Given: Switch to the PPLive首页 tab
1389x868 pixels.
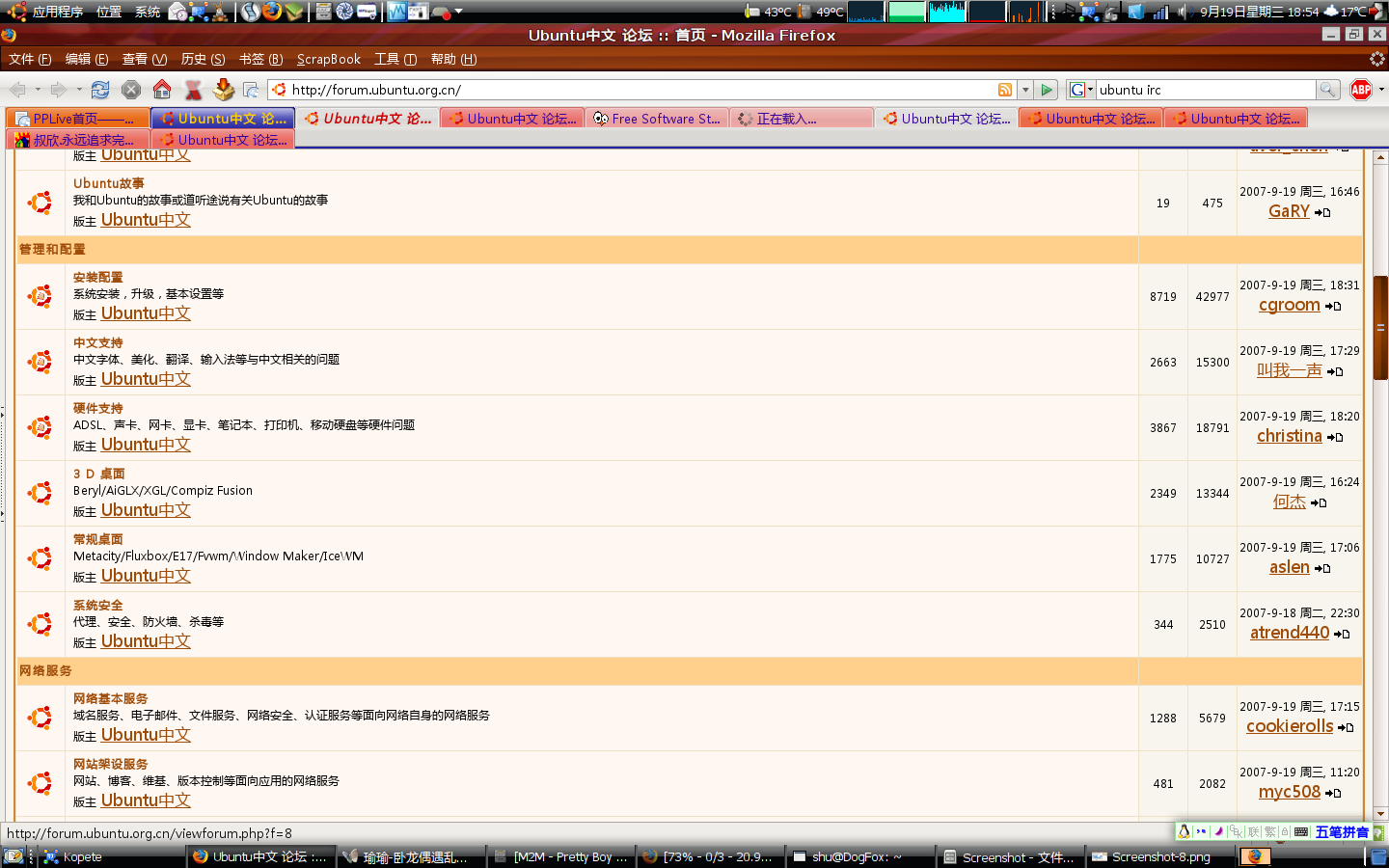Looking at the screenshot, I should pyautogui.click(x=77, y=119).
